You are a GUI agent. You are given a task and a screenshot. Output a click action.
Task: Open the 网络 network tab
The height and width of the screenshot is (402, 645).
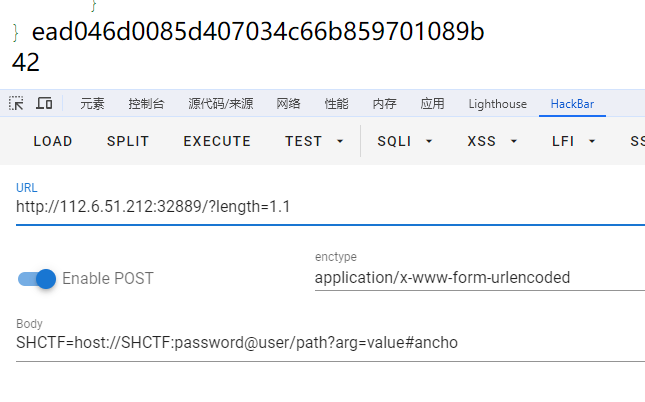pyautogui.click(x=288, y=104)
